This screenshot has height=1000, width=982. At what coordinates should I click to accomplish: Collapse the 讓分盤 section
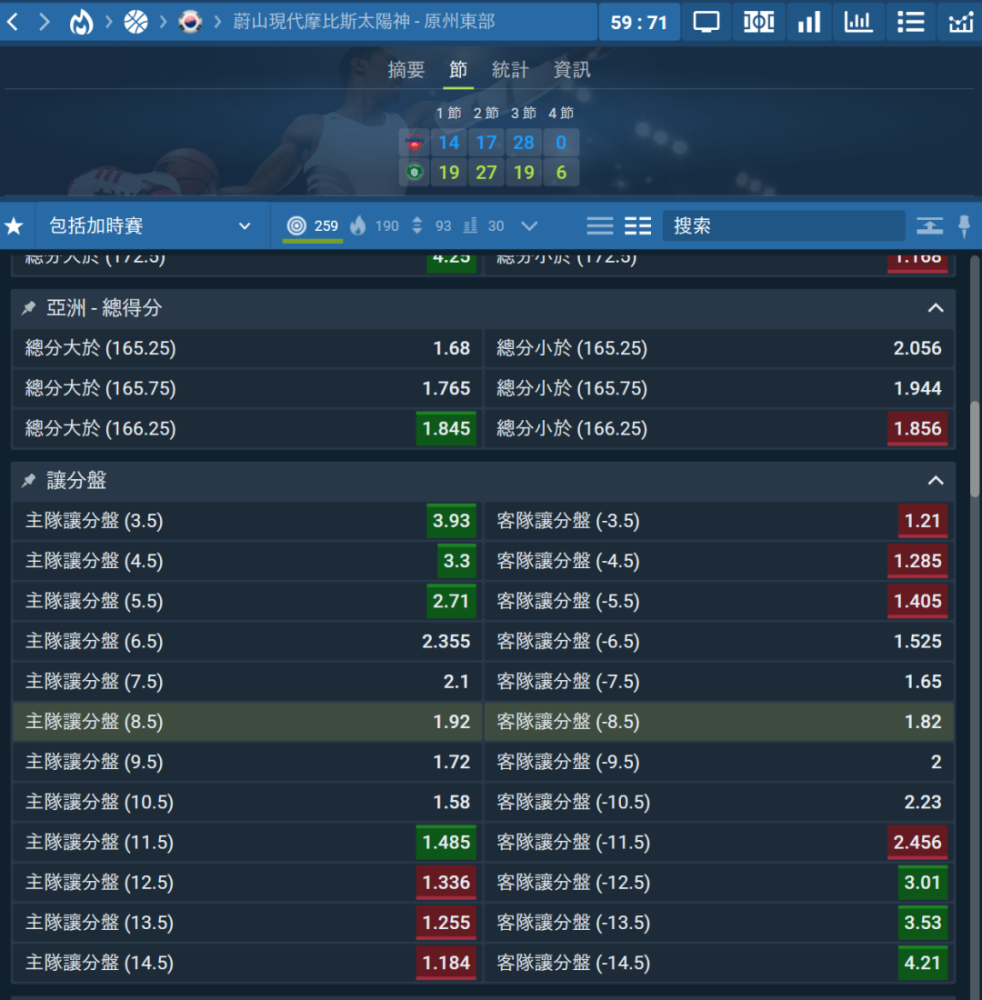click(x=935, y=481)
